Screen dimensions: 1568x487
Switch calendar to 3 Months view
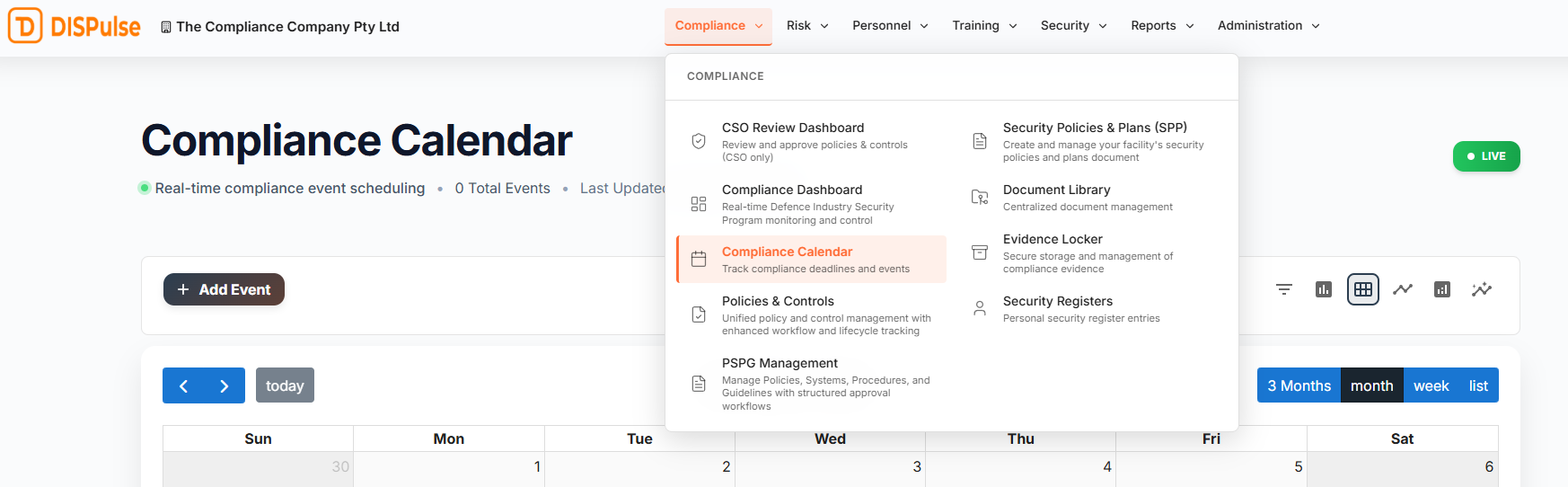click(1299, 385)
